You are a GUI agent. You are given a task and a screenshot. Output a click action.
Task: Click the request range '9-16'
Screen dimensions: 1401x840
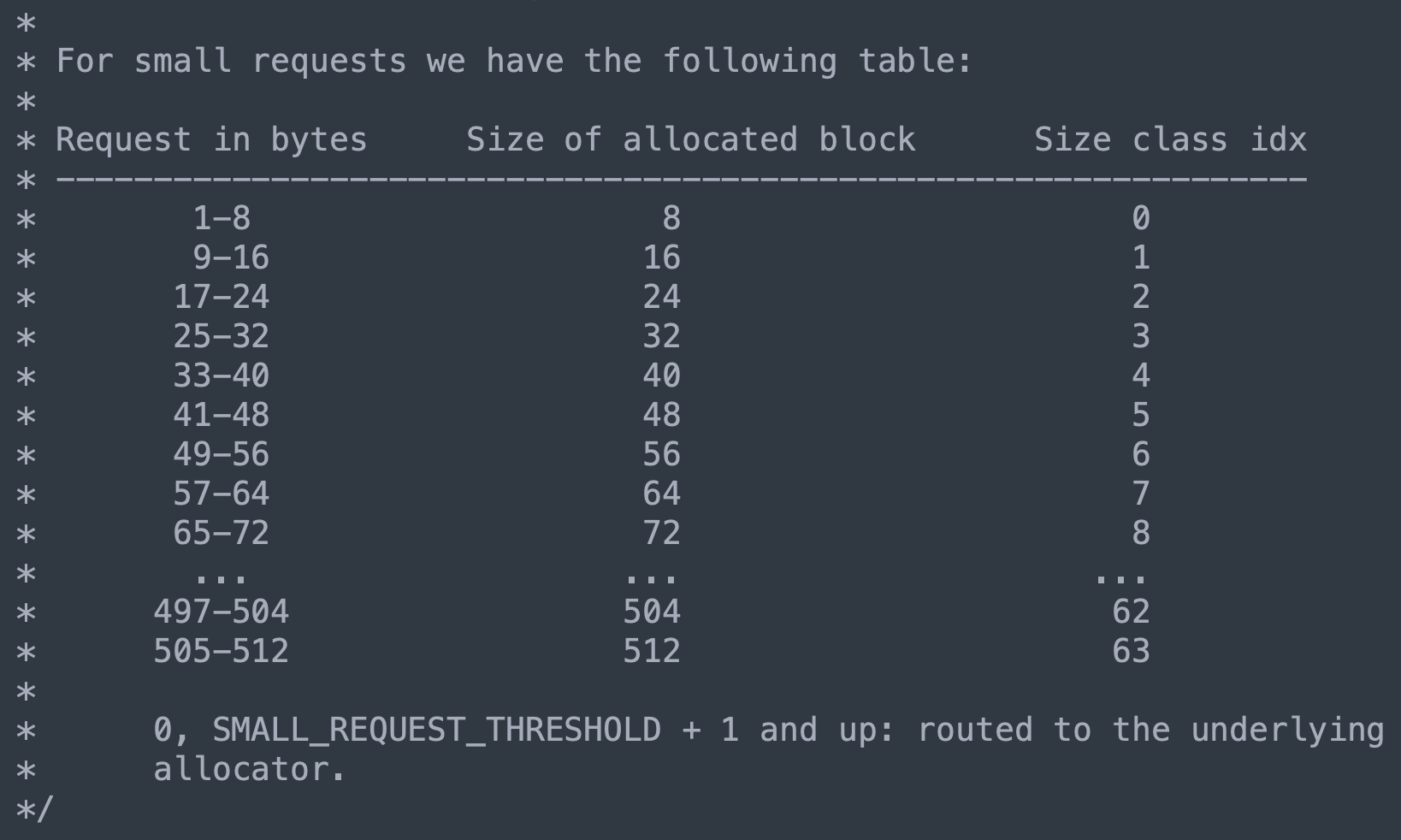click(x=231, y=257)
